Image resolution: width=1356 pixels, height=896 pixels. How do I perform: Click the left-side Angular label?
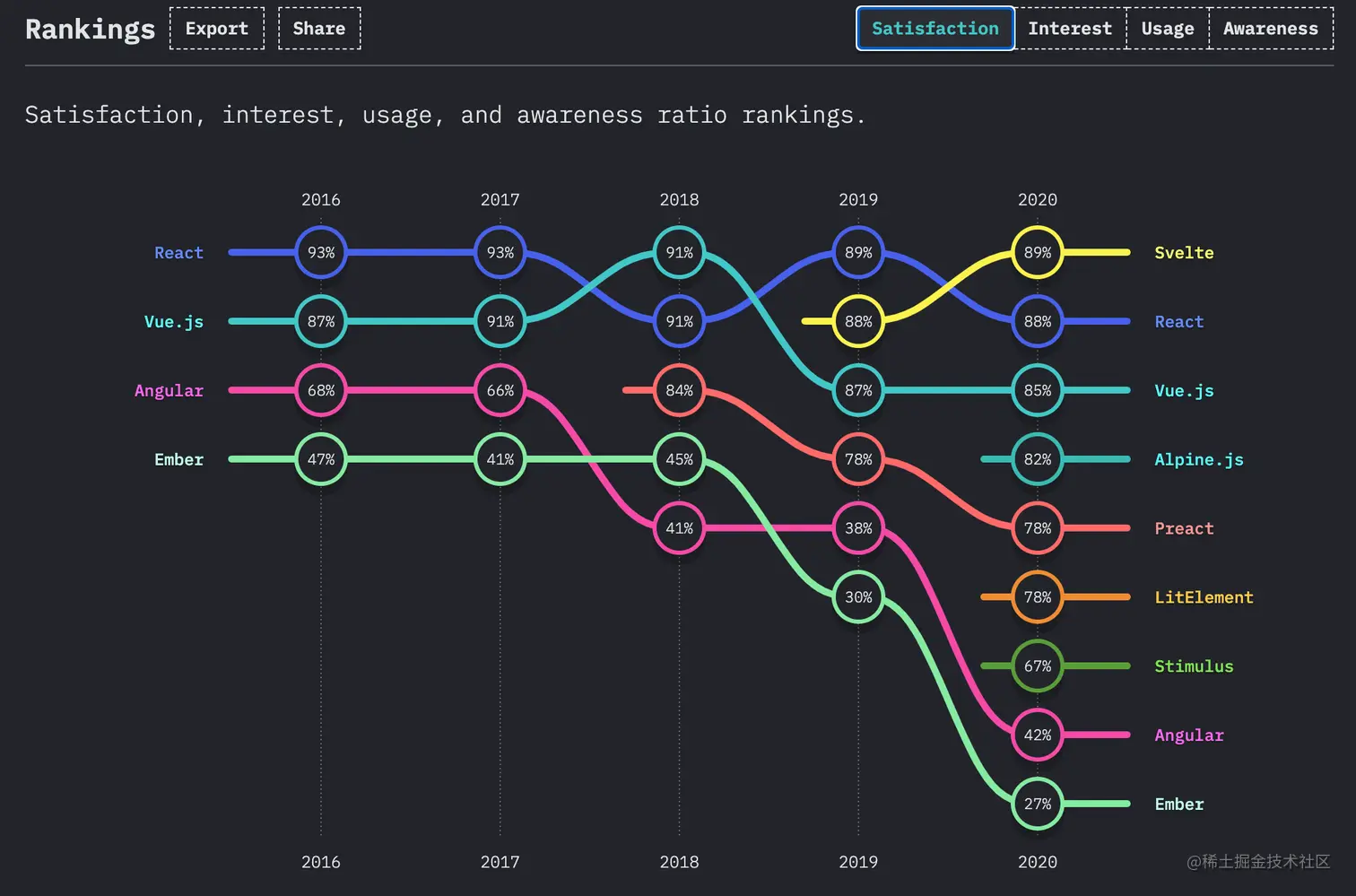[169, 391]
